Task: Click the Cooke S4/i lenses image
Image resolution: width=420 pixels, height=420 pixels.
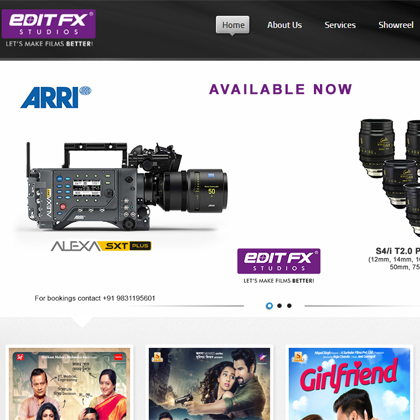Action: click(389, 177)
